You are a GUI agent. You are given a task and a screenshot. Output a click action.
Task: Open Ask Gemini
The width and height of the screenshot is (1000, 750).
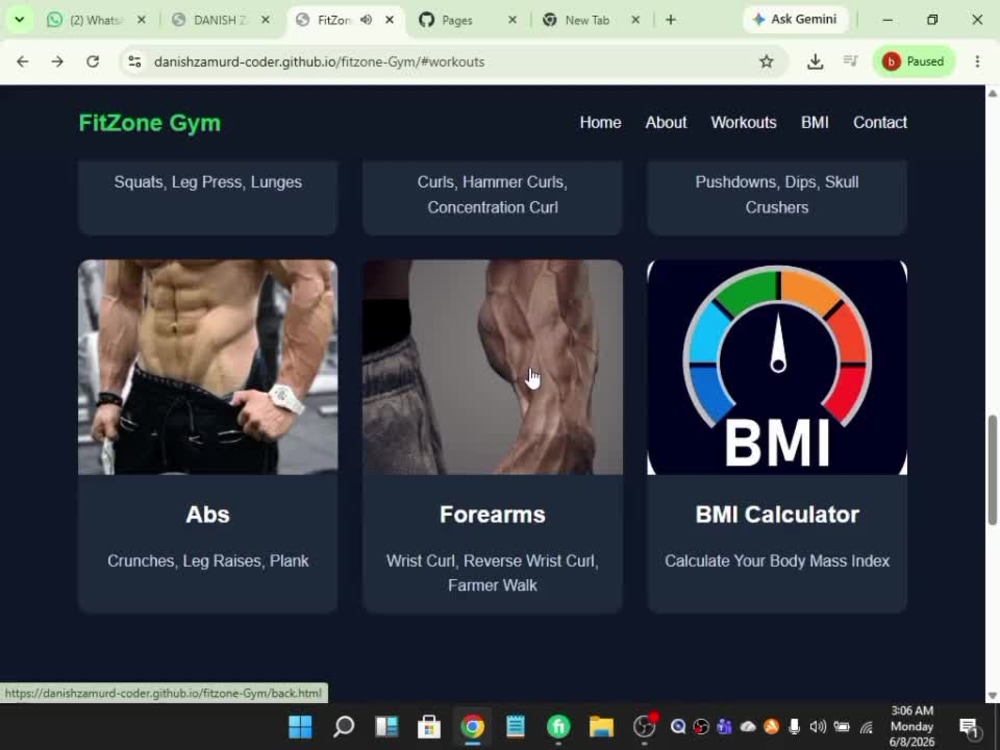[795, 20]
